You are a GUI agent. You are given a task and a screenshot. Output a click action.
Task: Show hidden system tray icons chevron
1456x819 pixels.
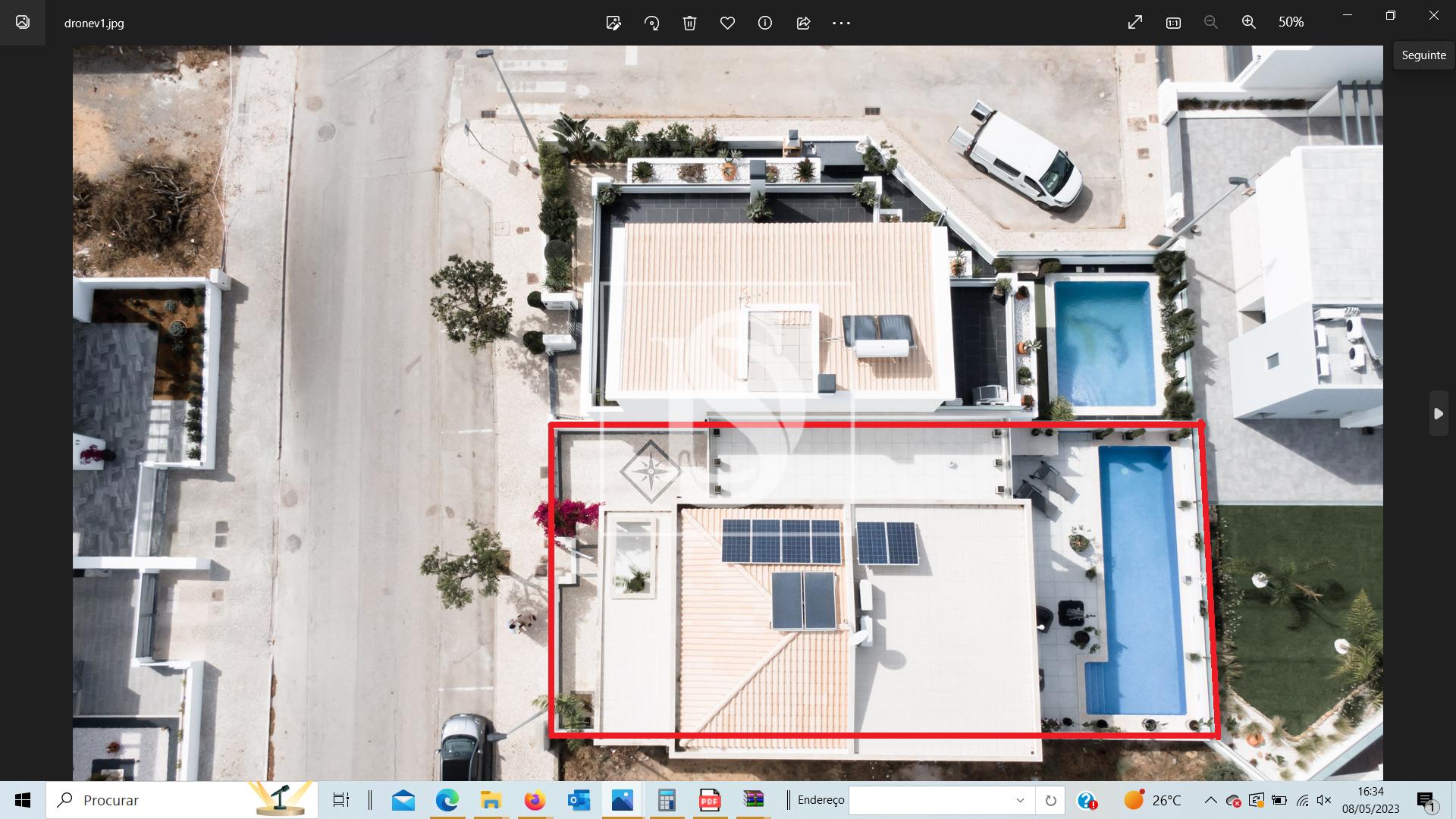[x=1210, y=800]
